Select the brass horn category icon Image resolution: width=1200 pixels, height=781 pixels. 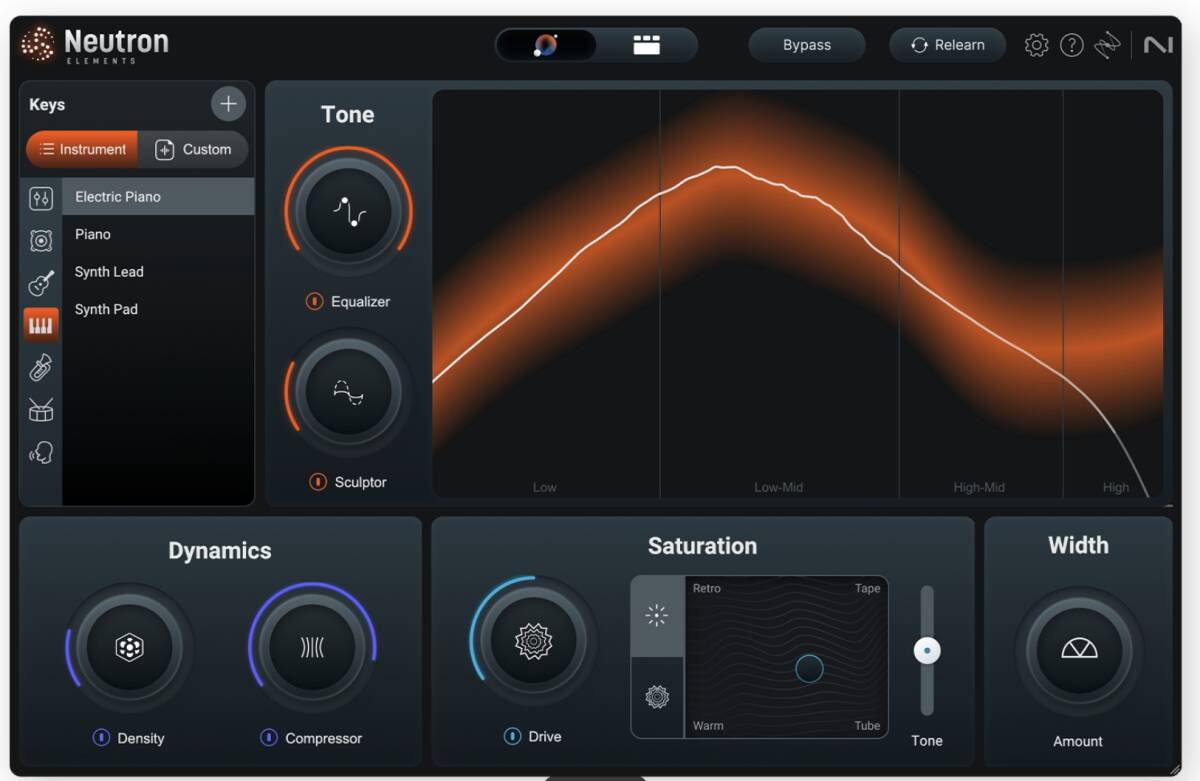point(41,368)
